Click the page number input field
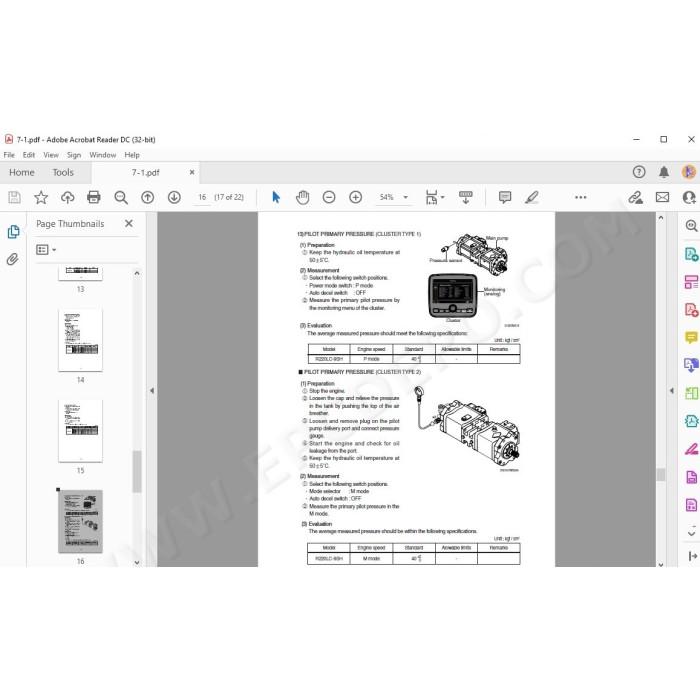The width and height of the screenshot is (700, 700). coord(202,197)
